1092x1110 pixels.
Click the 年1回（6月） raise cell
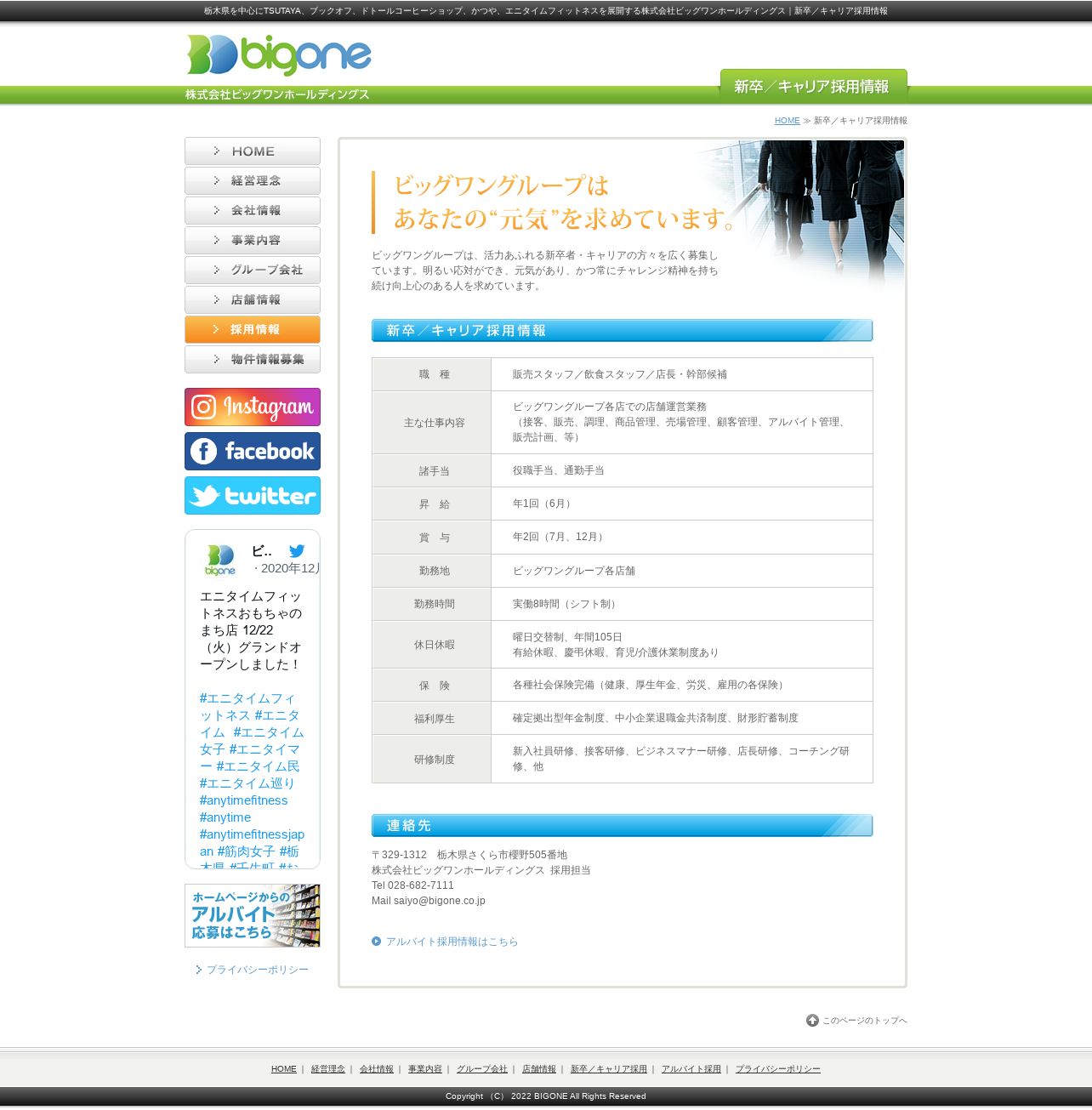[682, 504]
